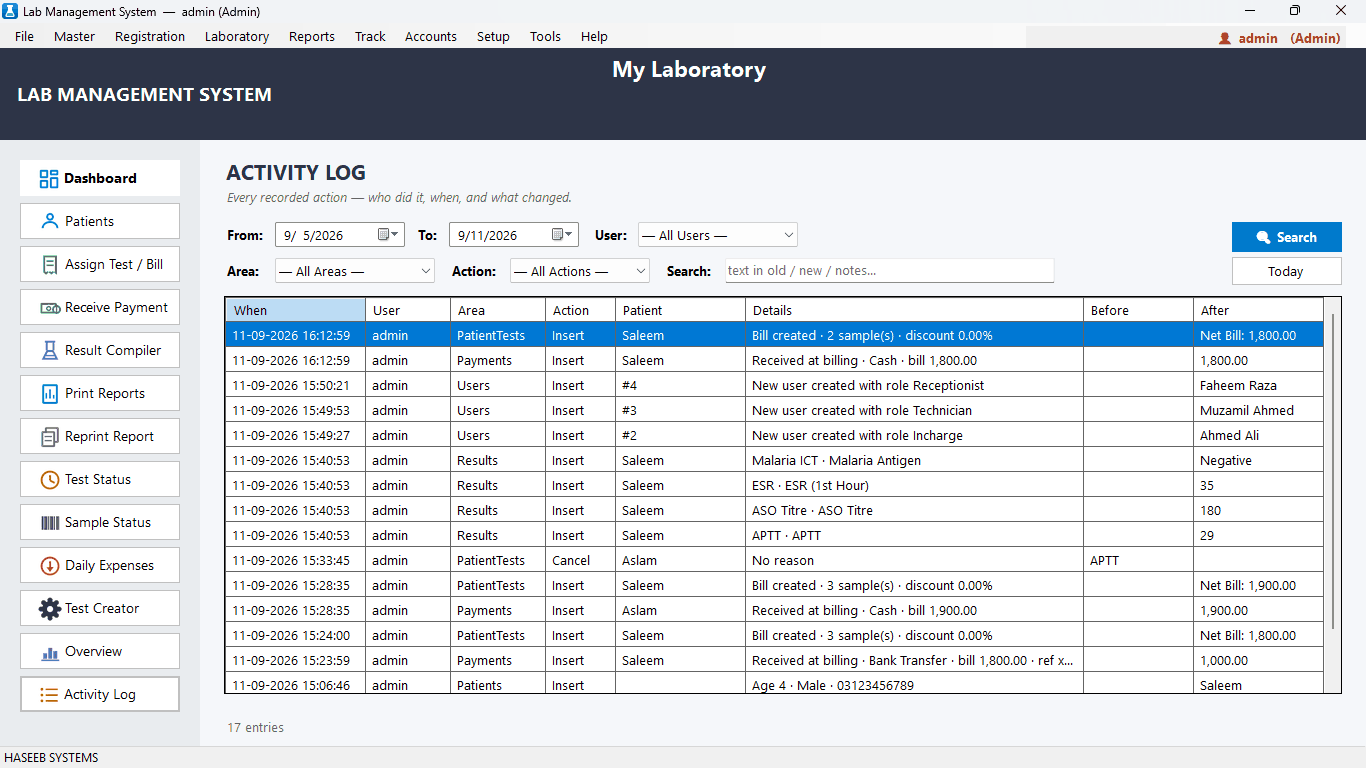Select the ESR (1st Hour) result row

pyautogui.click(x=774, y=485)
